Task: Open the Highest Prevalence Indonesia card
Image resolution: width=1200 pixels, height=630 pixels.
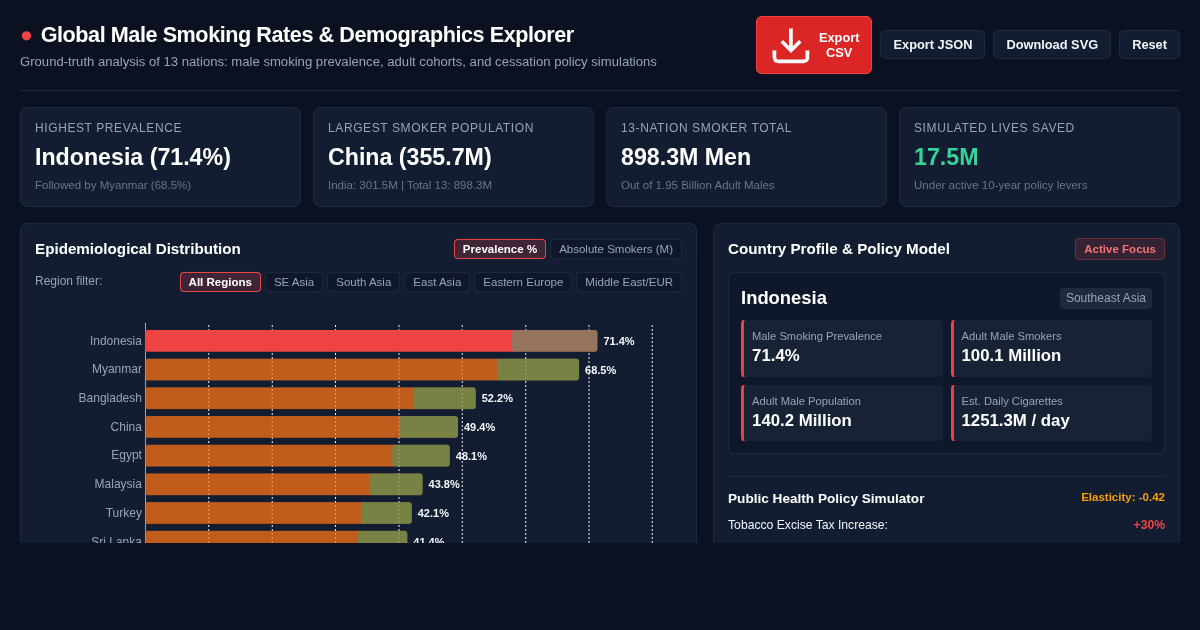Action: (160, 157)
